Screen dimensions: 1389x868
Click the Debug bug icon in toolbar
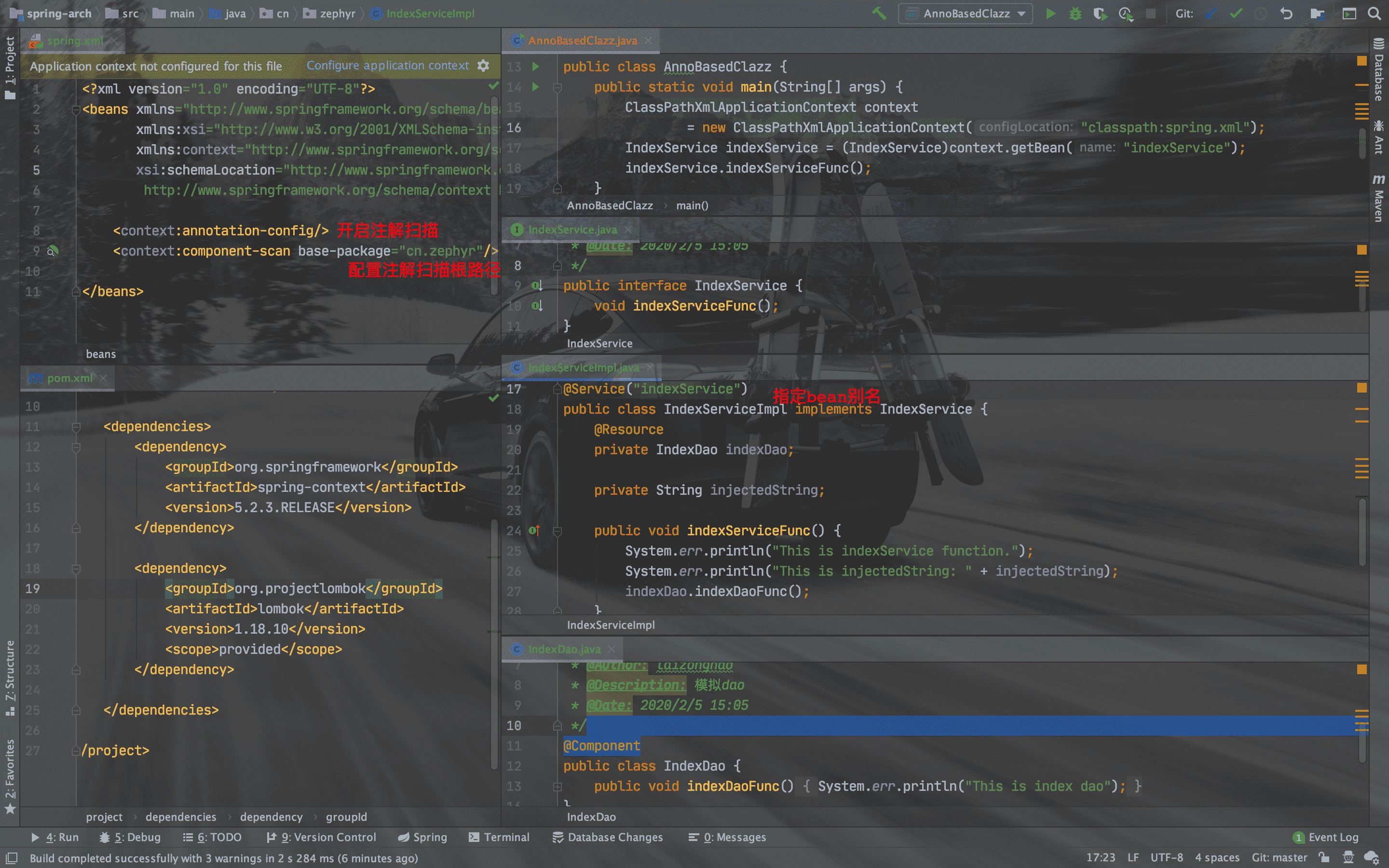[x=1075, y=14]
